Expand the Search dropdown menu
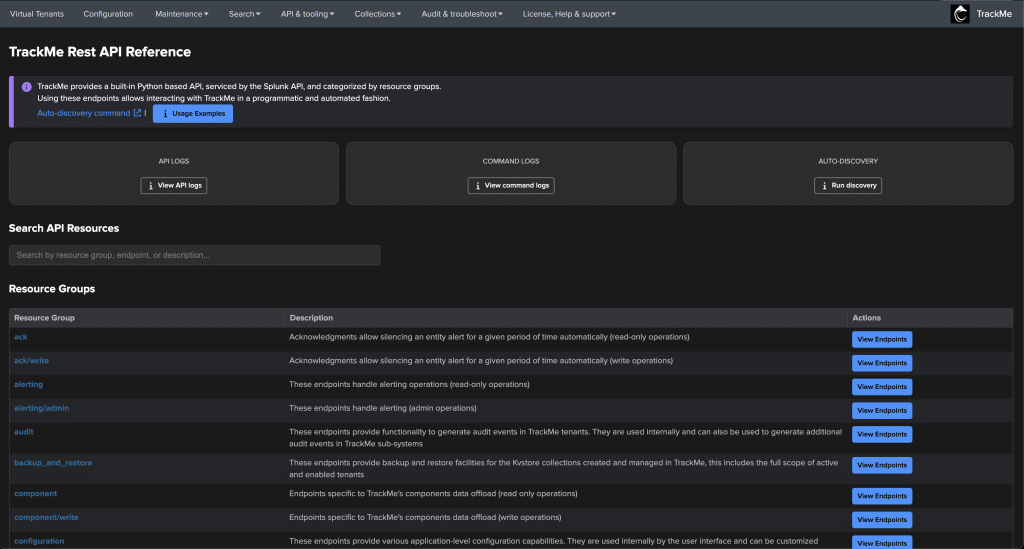The image size is (1024, 549). coord(244,14)
